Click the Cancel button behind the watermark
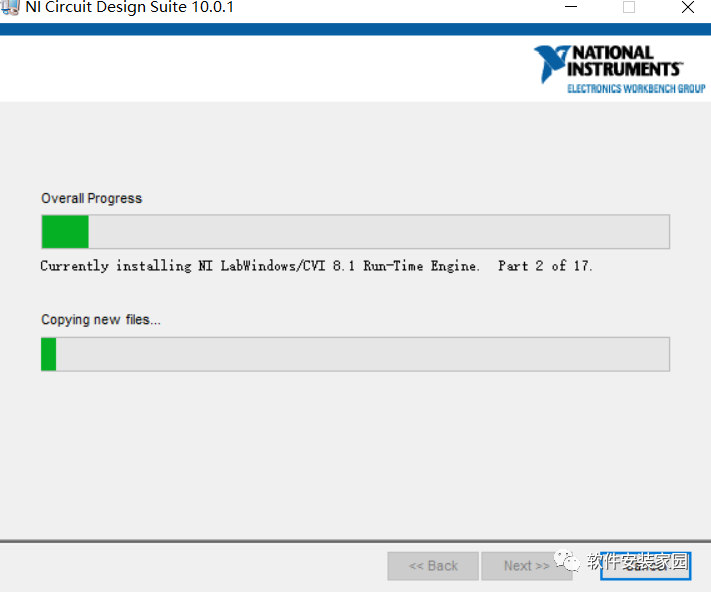This screenshot has width=711, height=592. [645, 566]
